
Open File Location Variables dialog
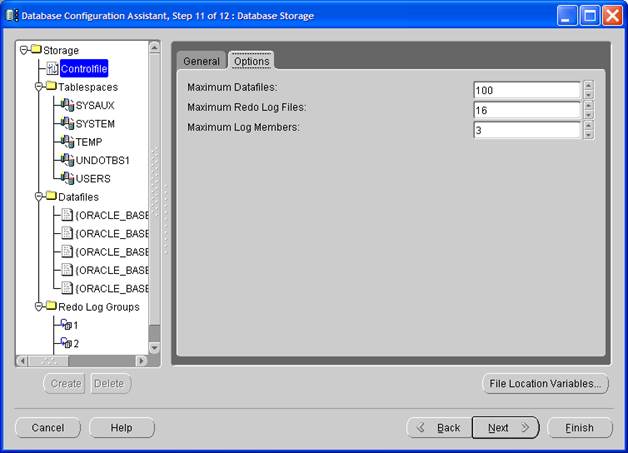545,384
